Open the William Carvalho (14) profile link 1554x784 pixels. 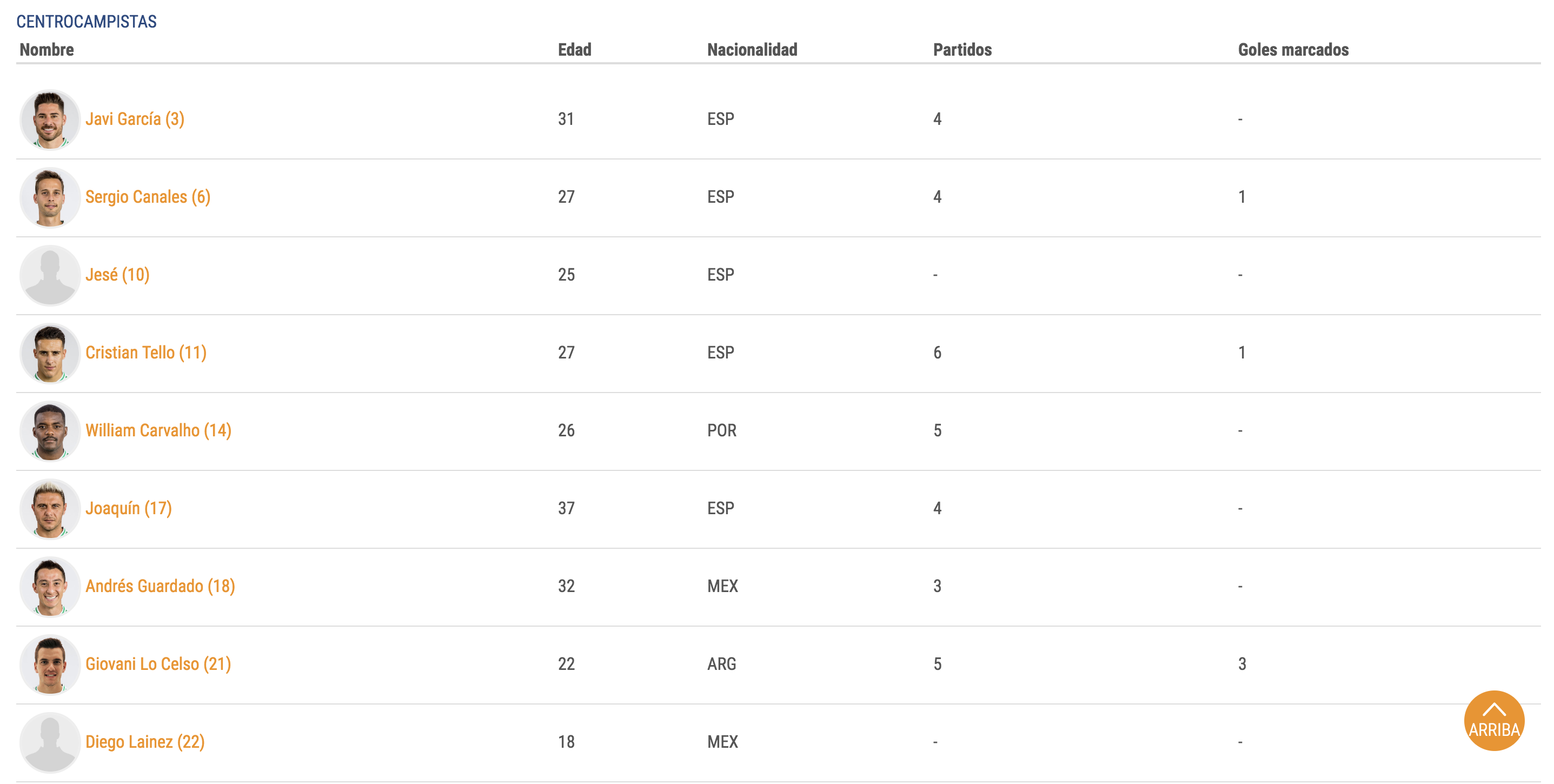(158, 430)
